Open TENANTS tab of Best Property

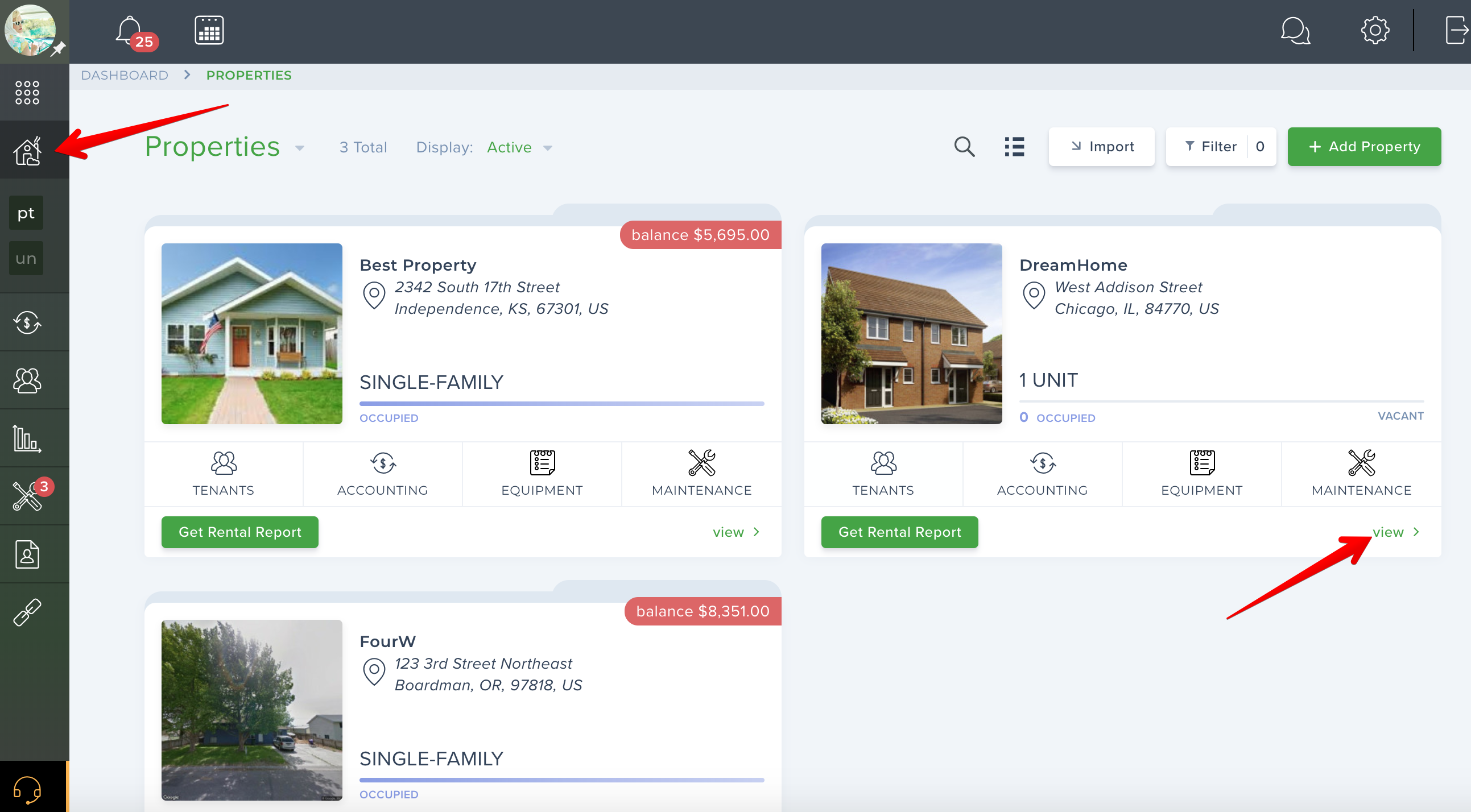[224, 474]
